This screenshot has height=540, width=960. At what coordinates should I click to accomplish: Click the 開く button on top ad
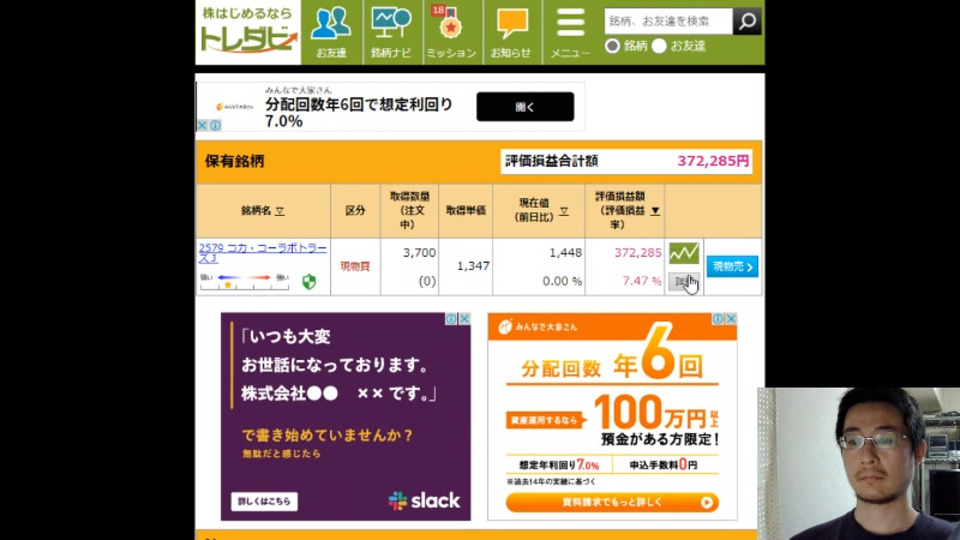coord(525,107)
